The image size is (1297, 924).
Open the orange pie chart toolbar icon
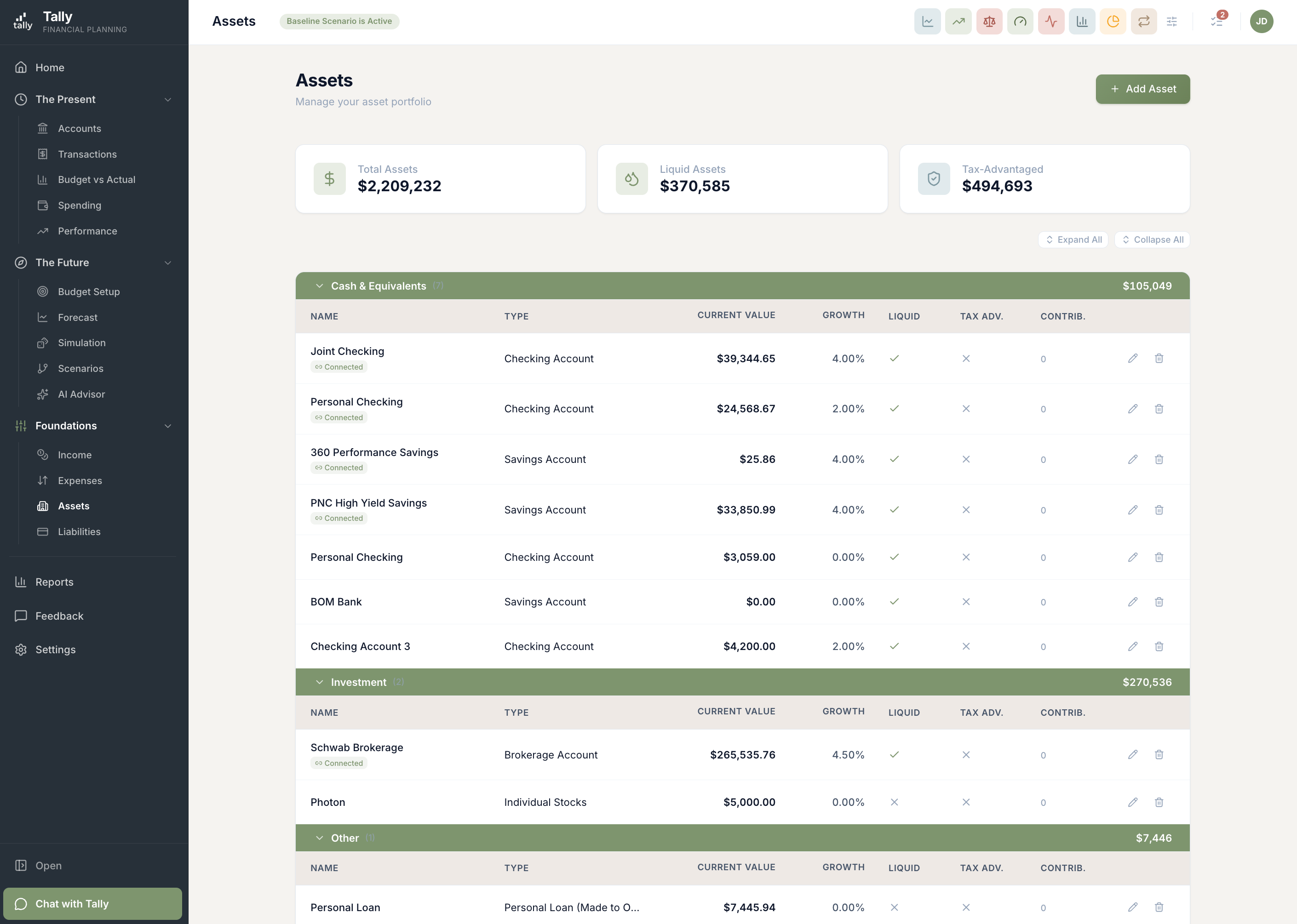click(x=1113, y=22)
